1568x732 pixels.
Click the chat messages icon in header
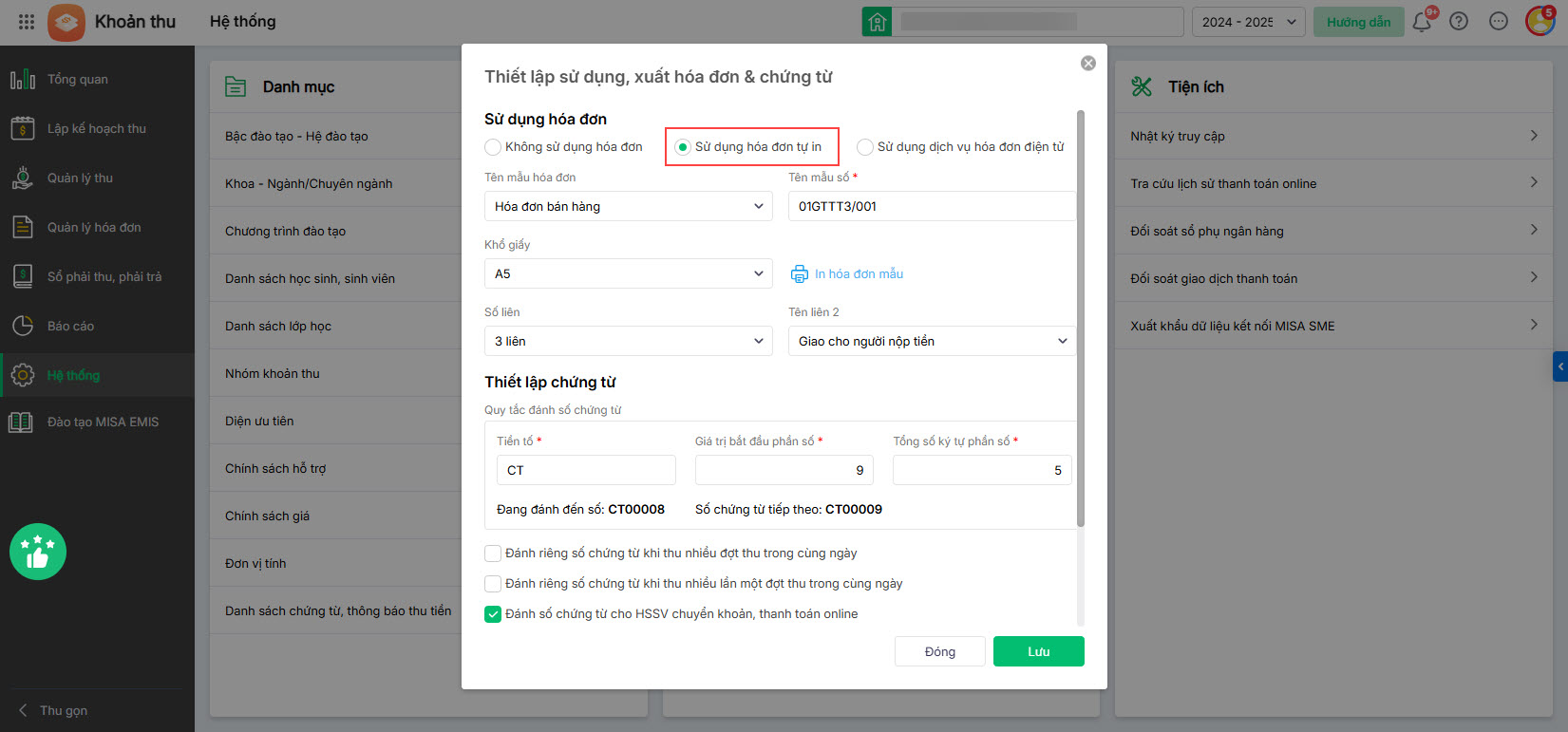[x=1499, y=22]
